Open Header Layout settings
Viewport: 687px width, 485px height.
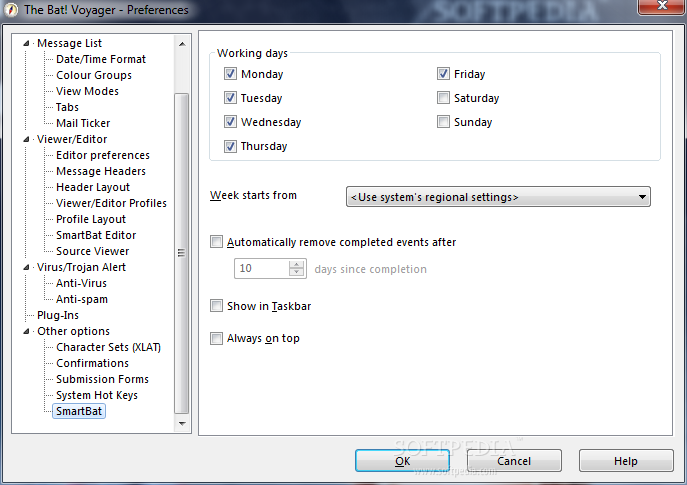pyautogui.click(x=93, y=187)
